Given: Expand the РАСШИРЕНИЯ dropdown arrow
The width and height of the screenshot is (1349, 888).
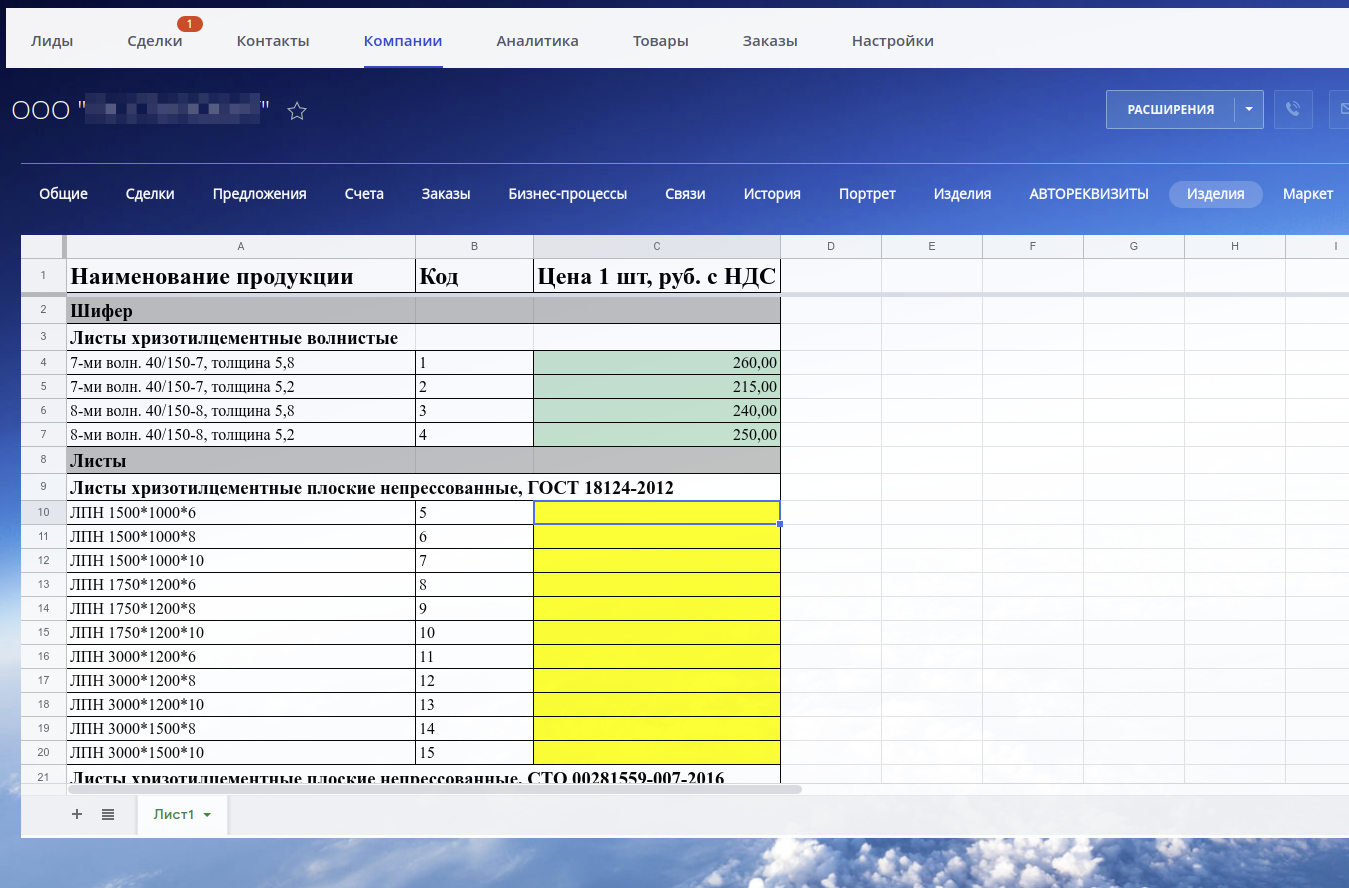Looking at the screenshot, I should click(x=1248, y=109).
